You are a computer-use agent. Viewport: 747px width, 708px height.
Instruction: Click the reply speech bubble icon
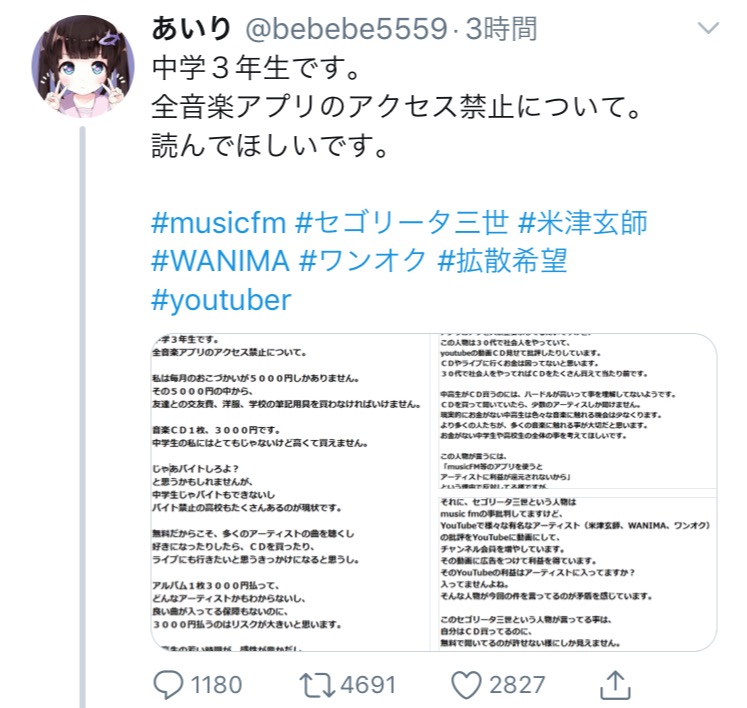point(168,685)
